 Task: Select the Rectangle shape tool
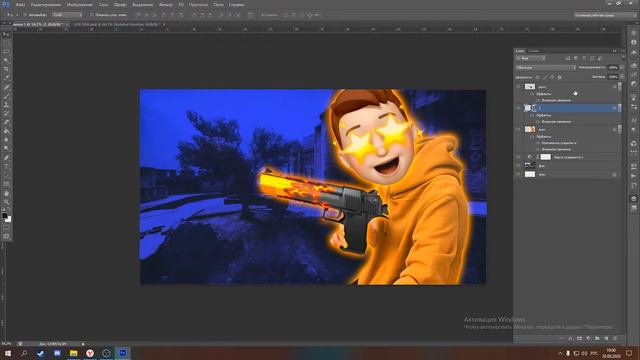click(6, 184)
